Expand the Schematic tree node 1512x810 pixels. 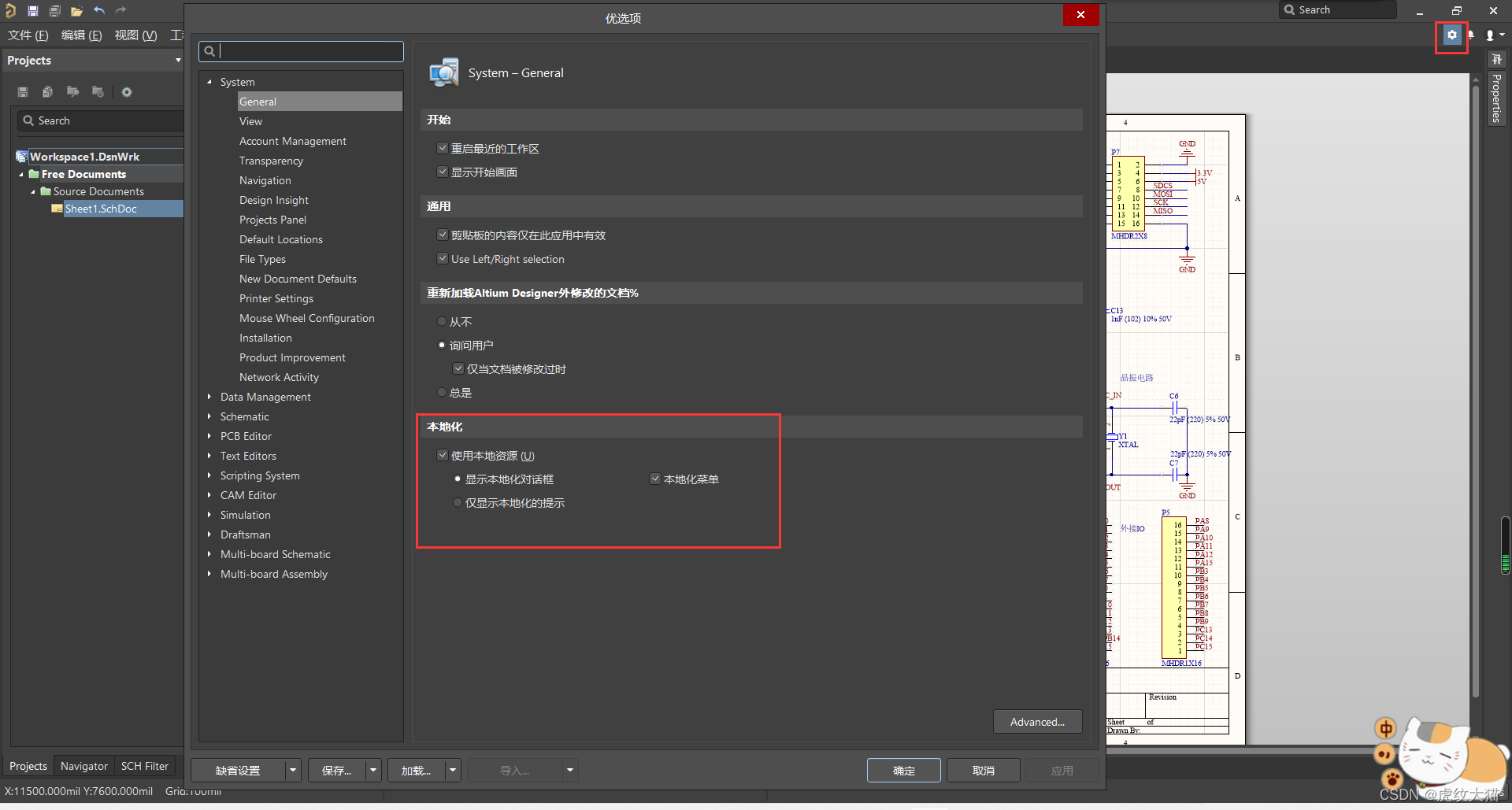[x=209, y=416]
